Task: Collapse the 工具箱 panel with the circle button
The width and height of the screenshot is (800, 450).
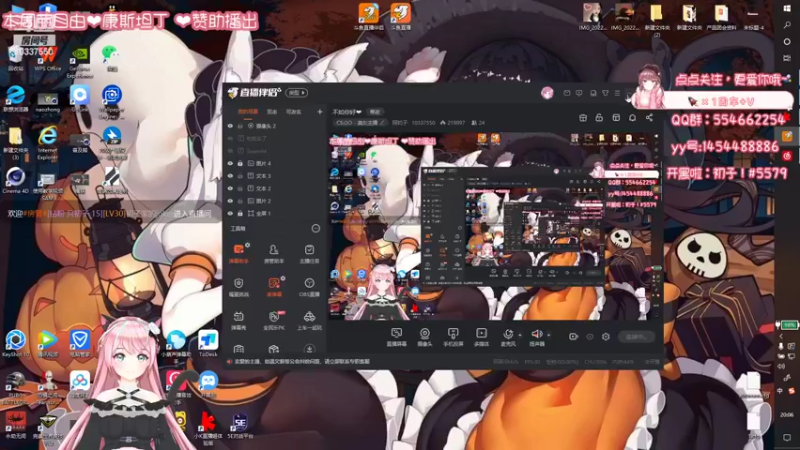Action: click(316, 229)
